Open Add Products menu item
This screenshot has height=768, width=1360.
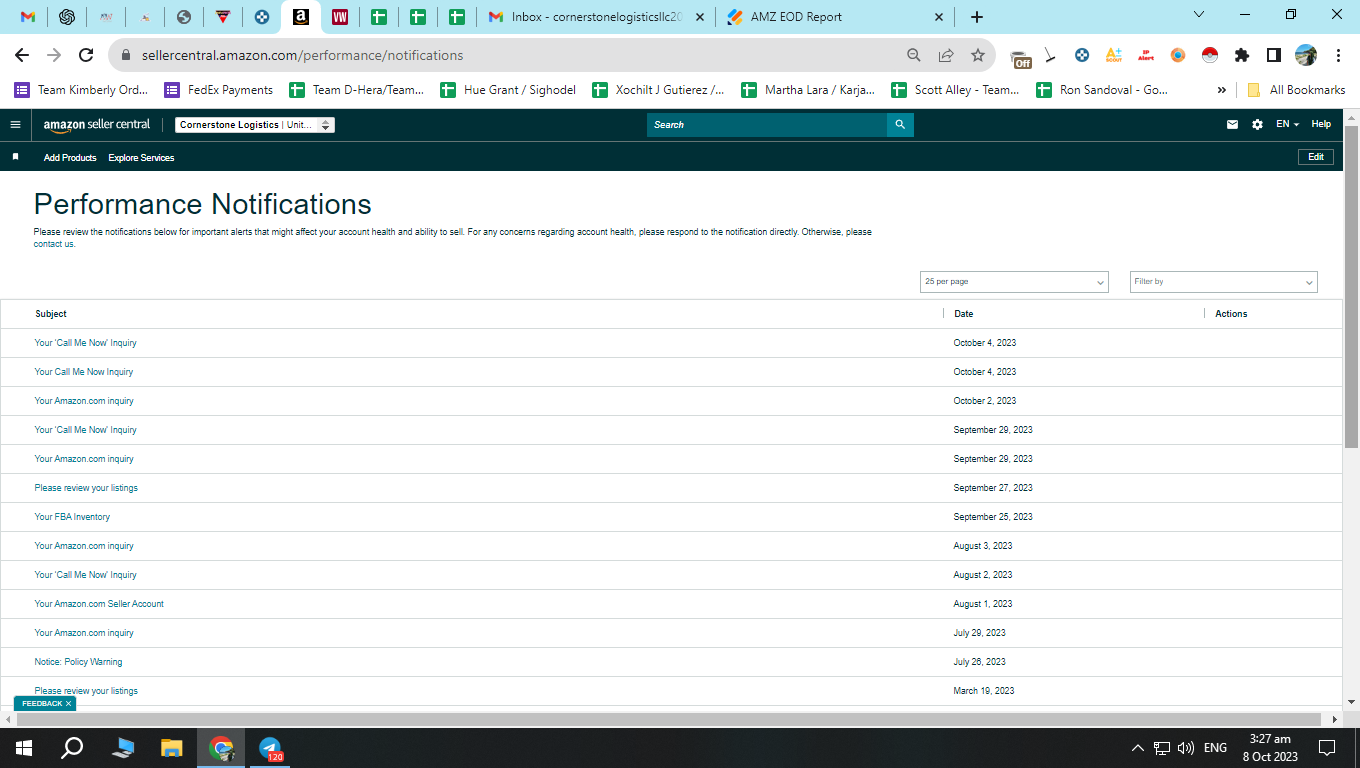click(70, 158)
